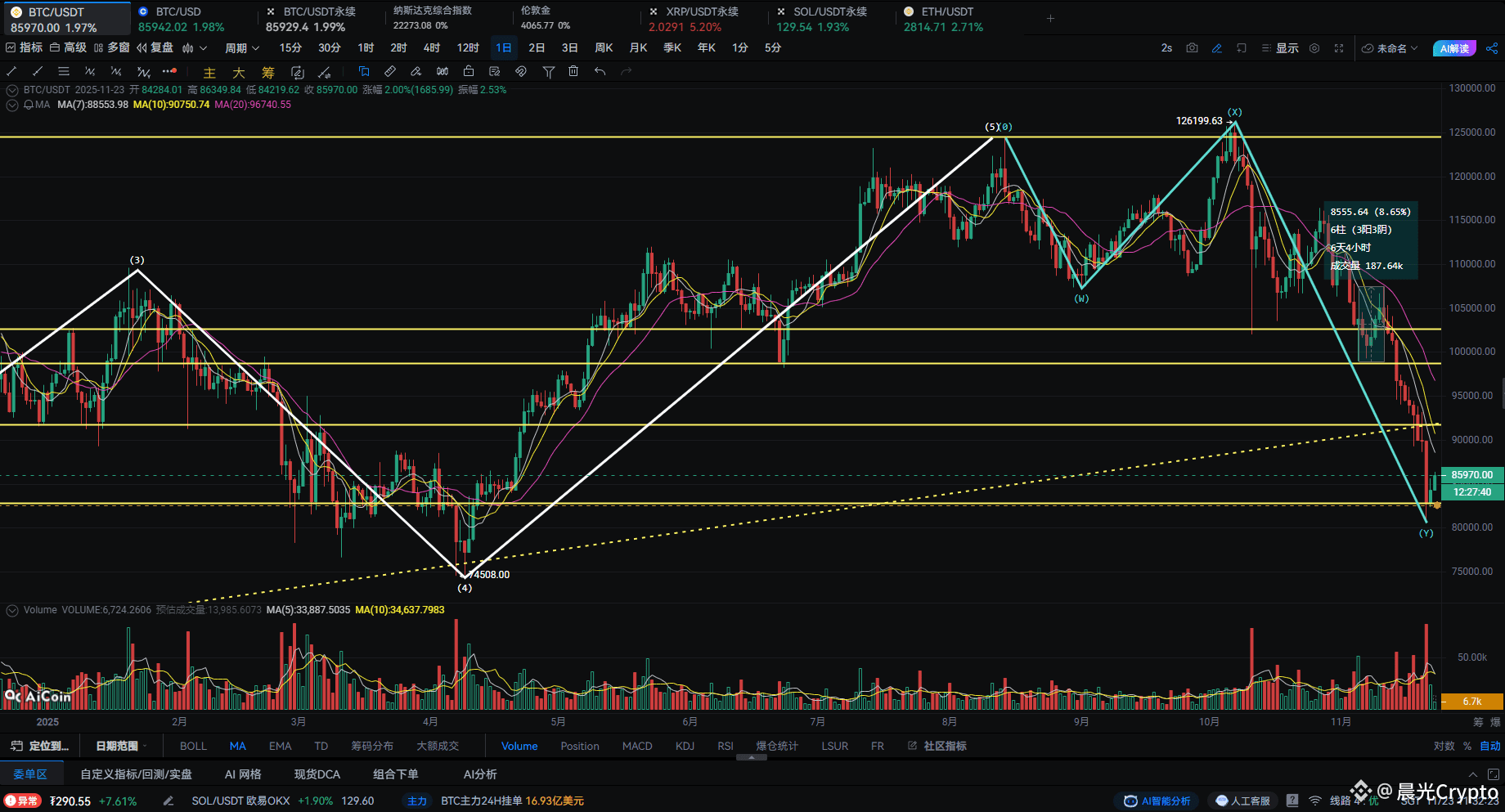Collapse the MA indicator legend
This screenshot has height=812, width=1505.
tap(12, 105)
